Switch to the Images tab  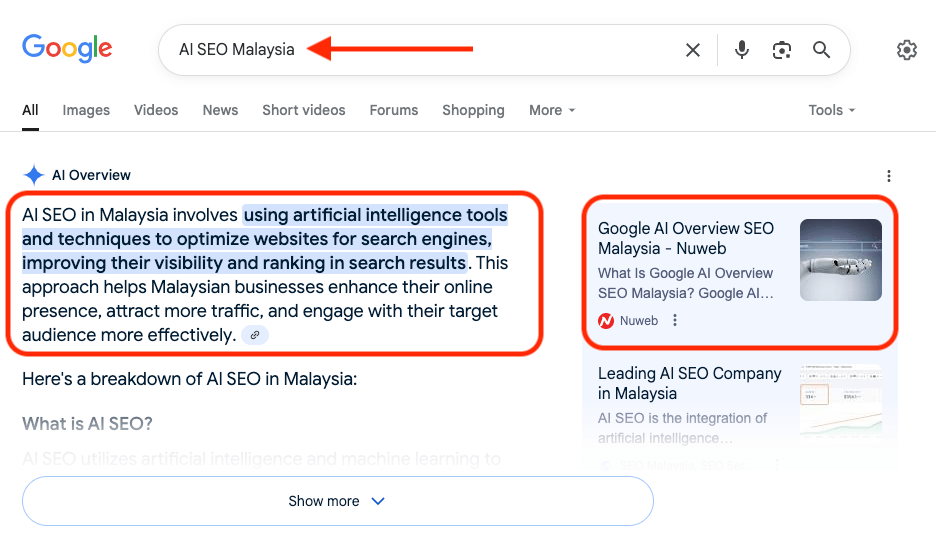[x=86, y=110]
